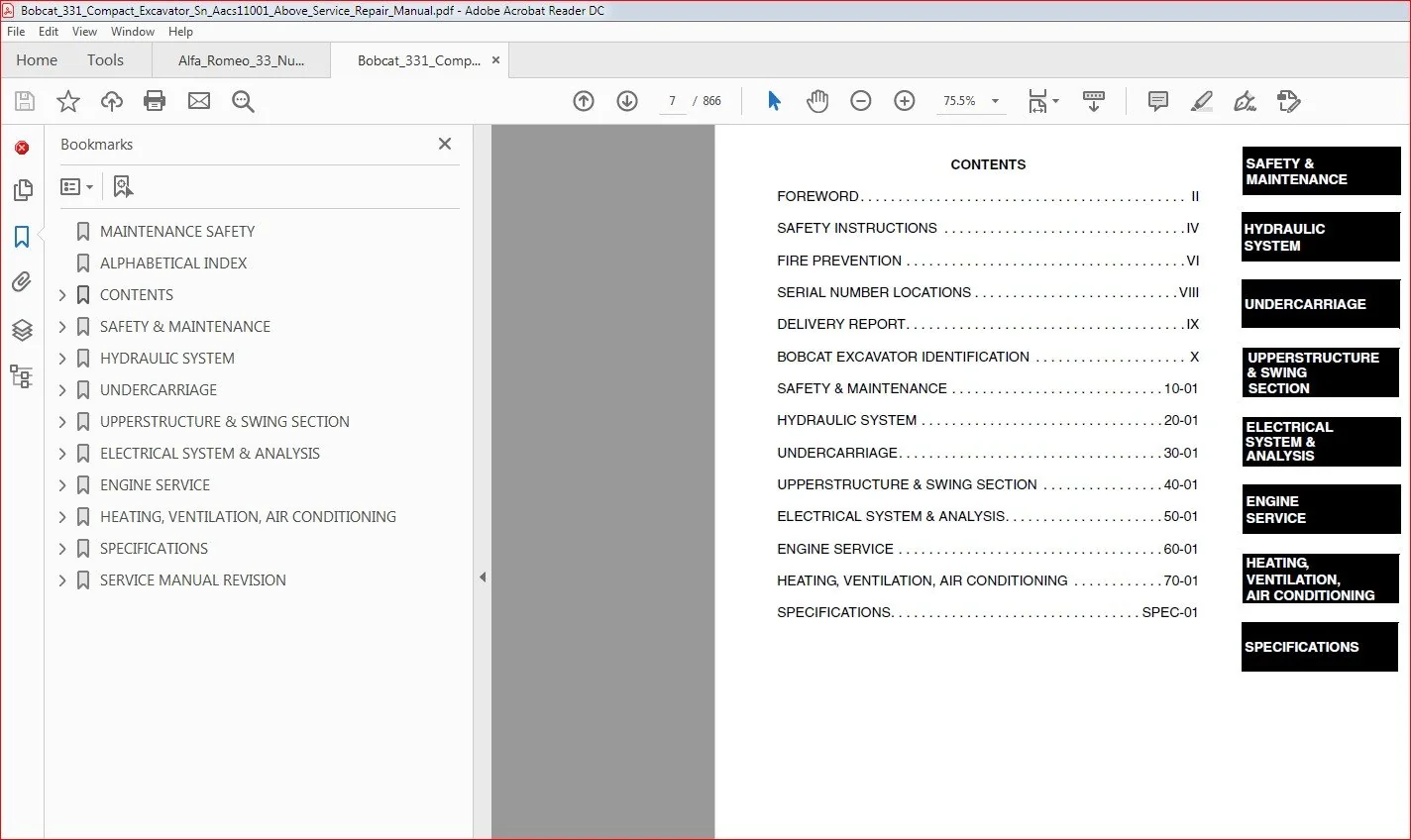The width and height of the screenshot is (1411, 840).
Task: Open Model Tree panel icon
Action: point(21,376)
